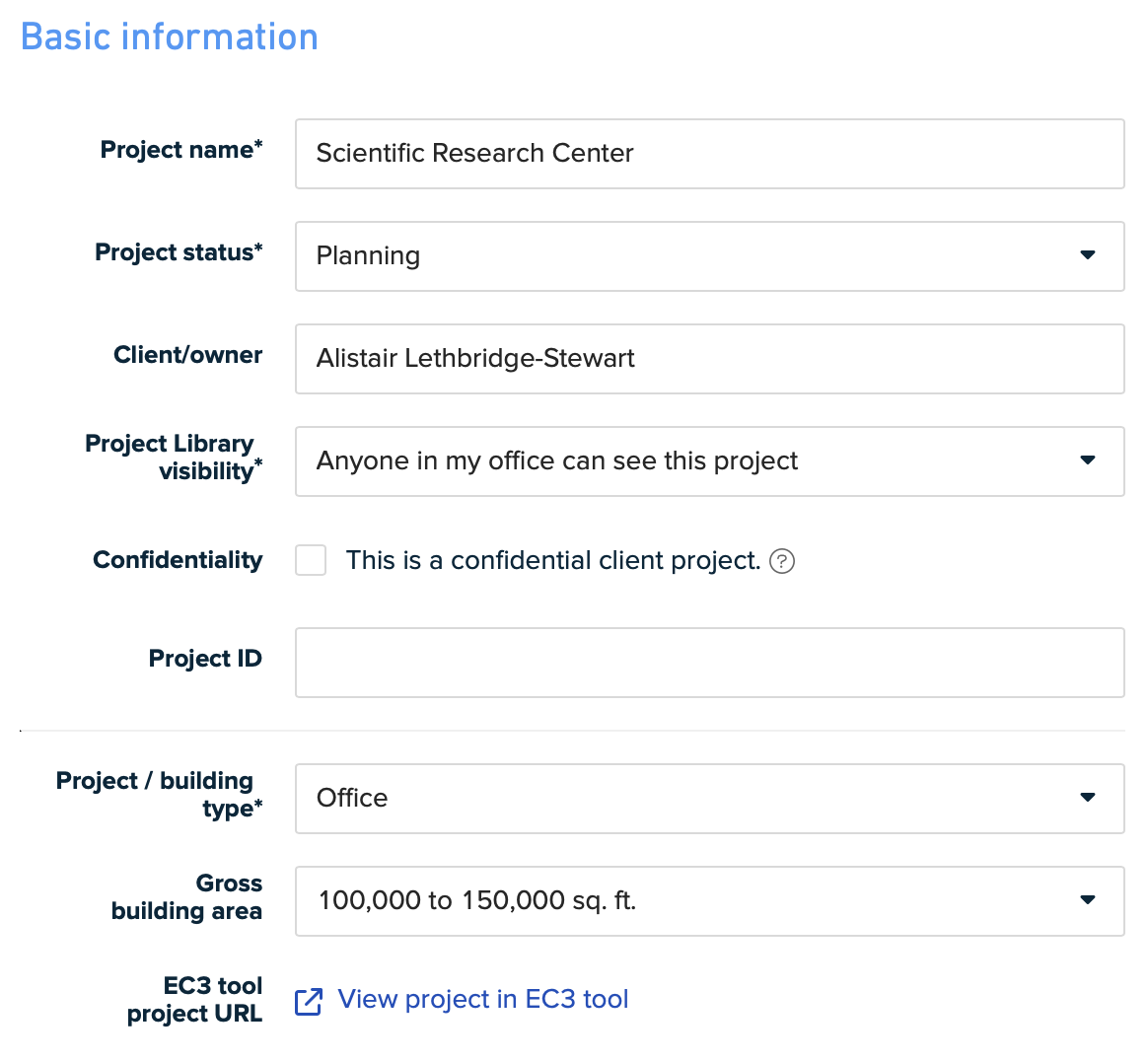This screenshot has height=1061, width=1148.
Task: Click the external link icon for EC3 tool
Action: (309, 1001)
